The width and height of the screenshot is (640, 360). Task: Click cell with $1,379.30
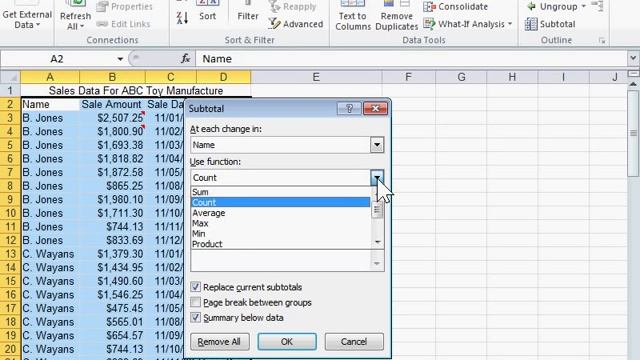pyautogui.click(x=112, y=254)
